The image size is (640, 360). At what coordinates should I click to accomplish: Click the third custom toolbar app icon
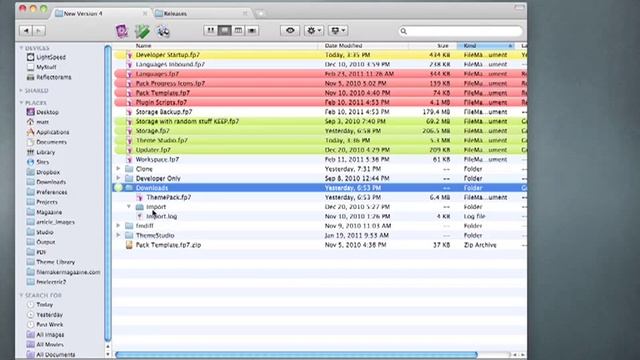click(x=163, y=31)
